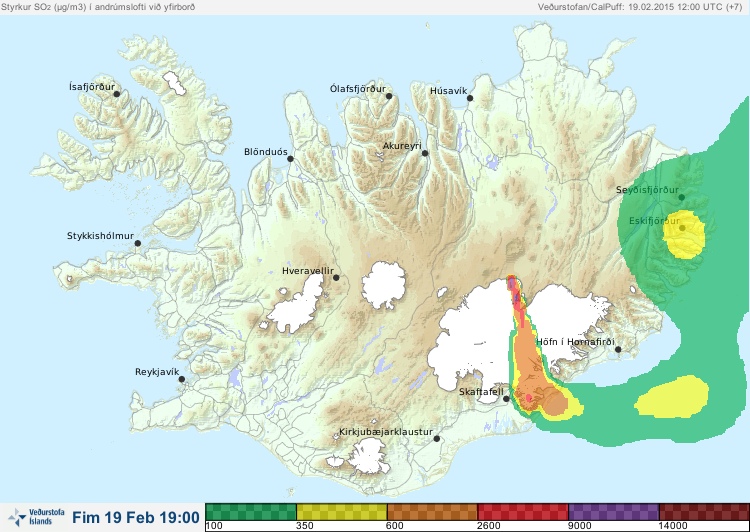Click the Stykkishólmur label text
Image resolution: width=750 pixels, height=532 pixels.
100,236
